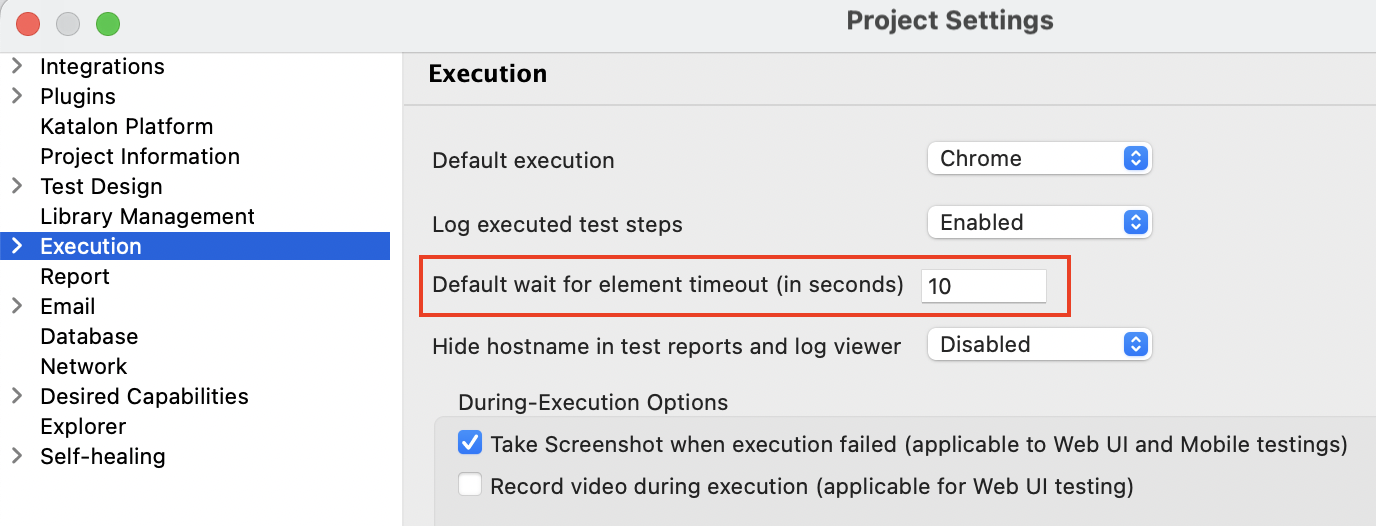The height and width of the screenshot is (526, 1376).
Task: Open Database settings page
Action: click(x=89, y=336)
